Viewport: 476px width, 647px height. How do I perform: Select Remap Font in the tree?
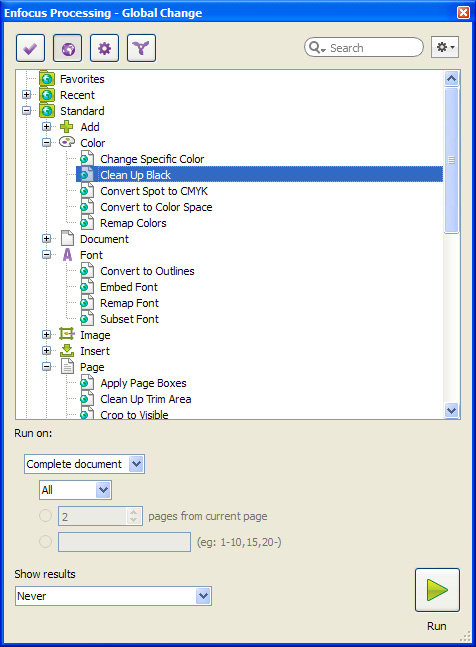pyautogui.click(x=130, y=303)
